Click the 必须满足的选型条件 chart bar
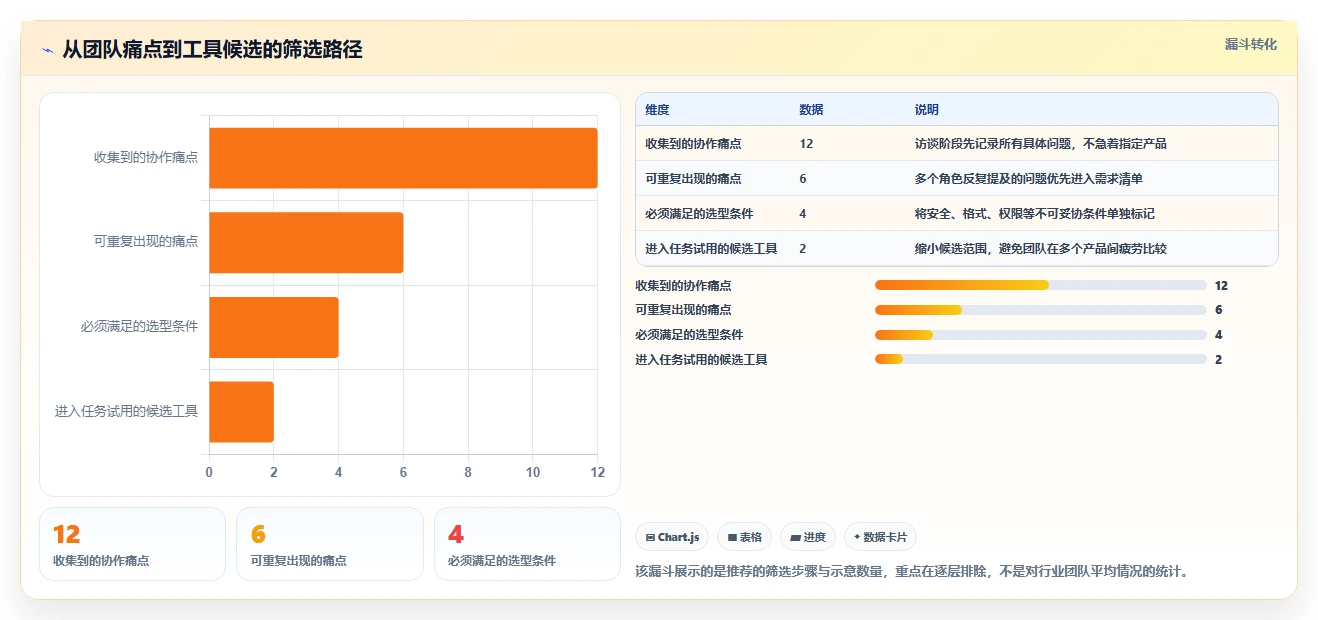1318x620 pixels. [274, 327]
